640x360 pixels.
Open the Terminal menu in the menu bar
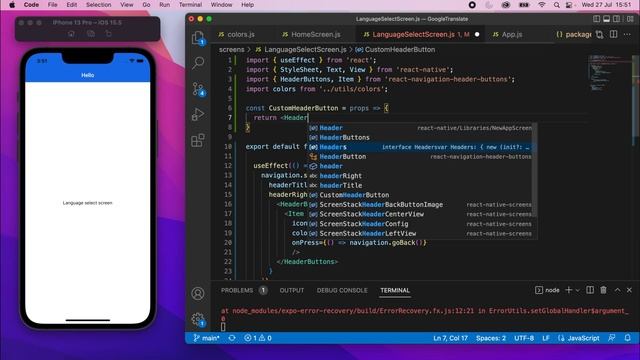click(190, 5)
